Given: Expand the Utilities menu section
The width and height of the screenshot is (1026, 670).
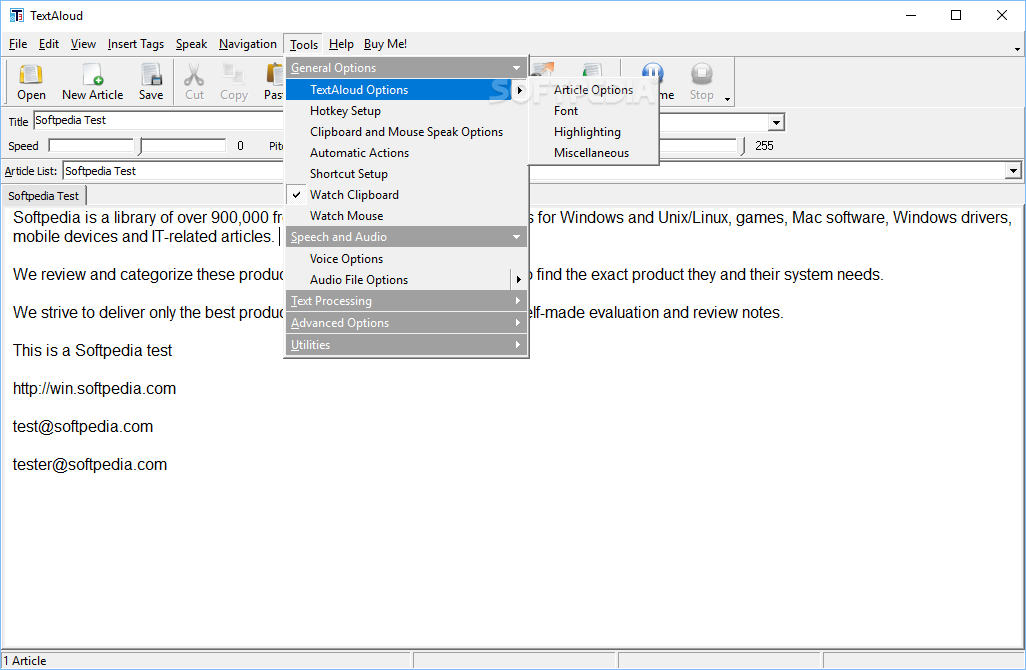Looking at the screenshot, I should [406, 344].
